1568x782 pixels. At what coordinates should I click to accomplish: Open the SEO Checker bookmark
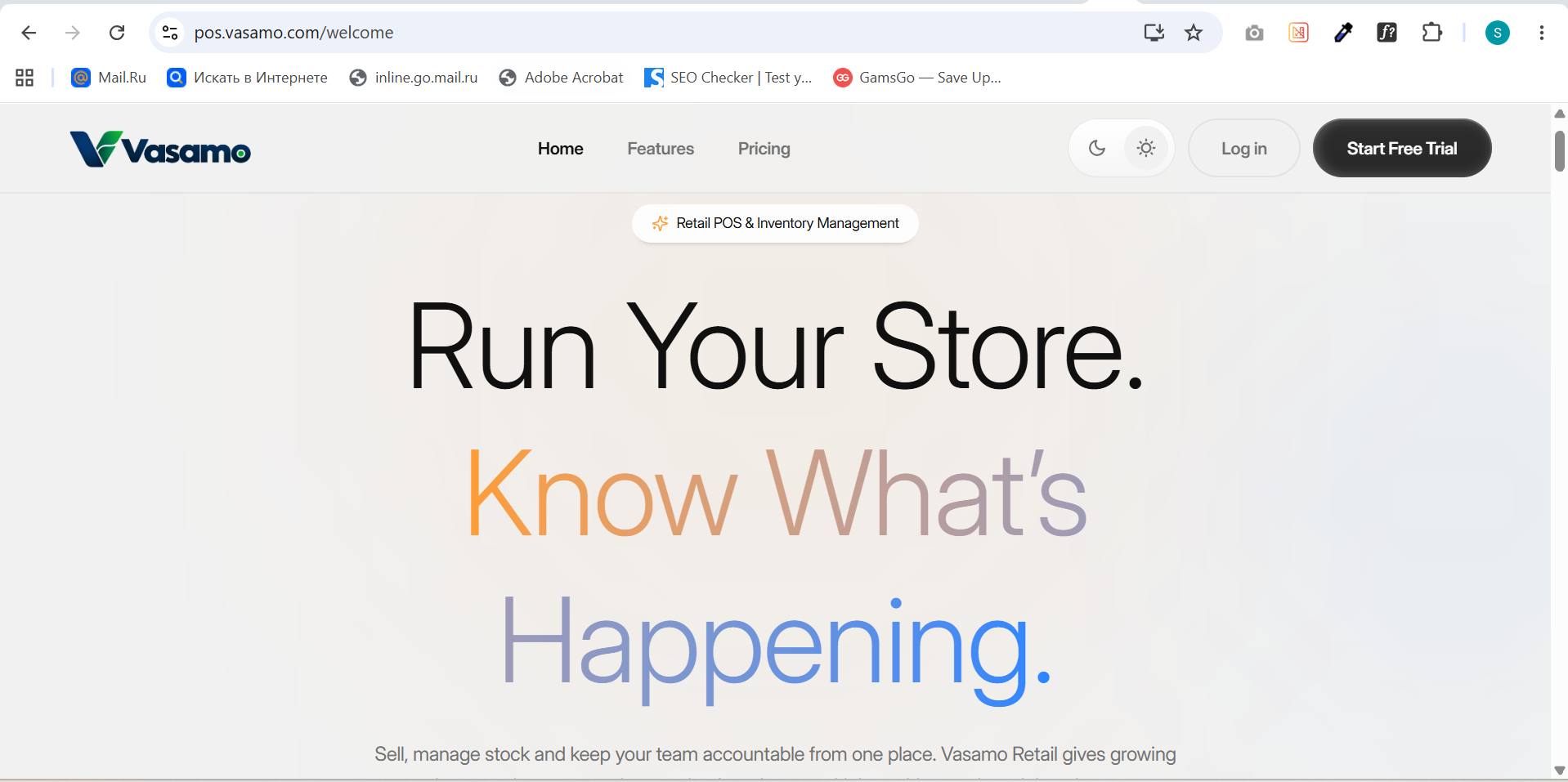(x=728, y=78)
